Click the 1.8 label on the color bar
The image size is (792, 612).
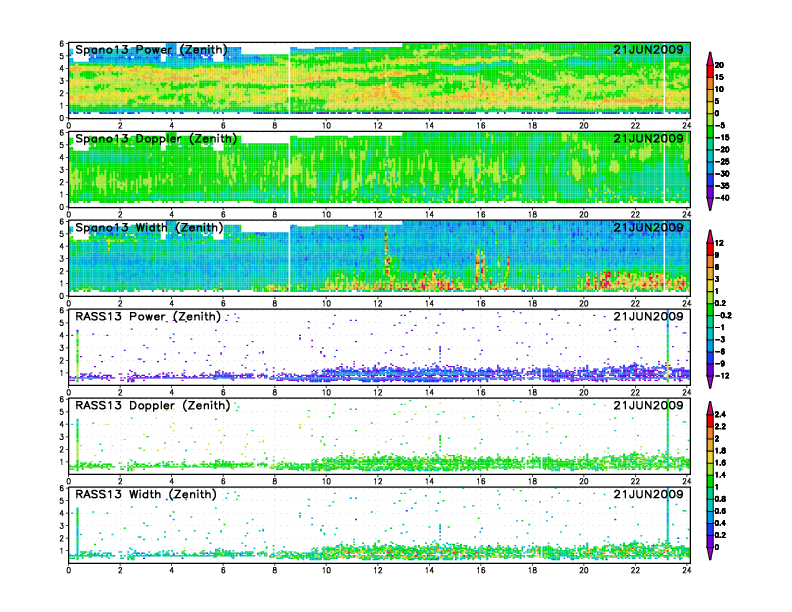(x=720, y=451)
